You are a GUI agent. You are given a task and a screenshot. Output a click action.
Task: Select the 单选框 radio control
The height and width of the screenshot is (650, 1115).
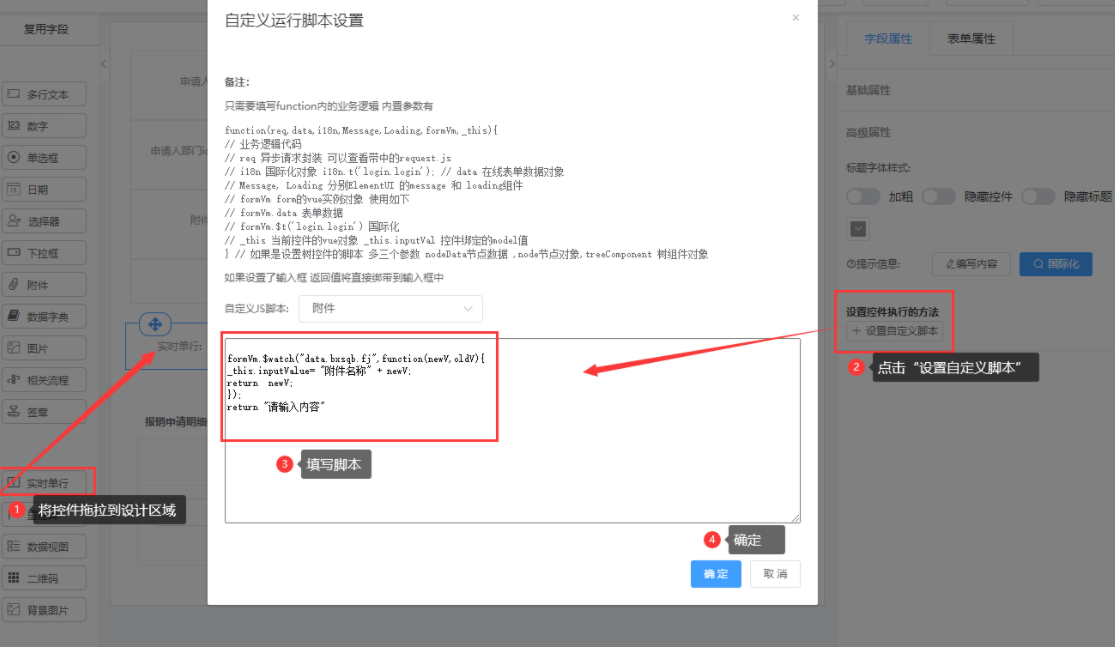pyautogui.click(x=44, y=158)
